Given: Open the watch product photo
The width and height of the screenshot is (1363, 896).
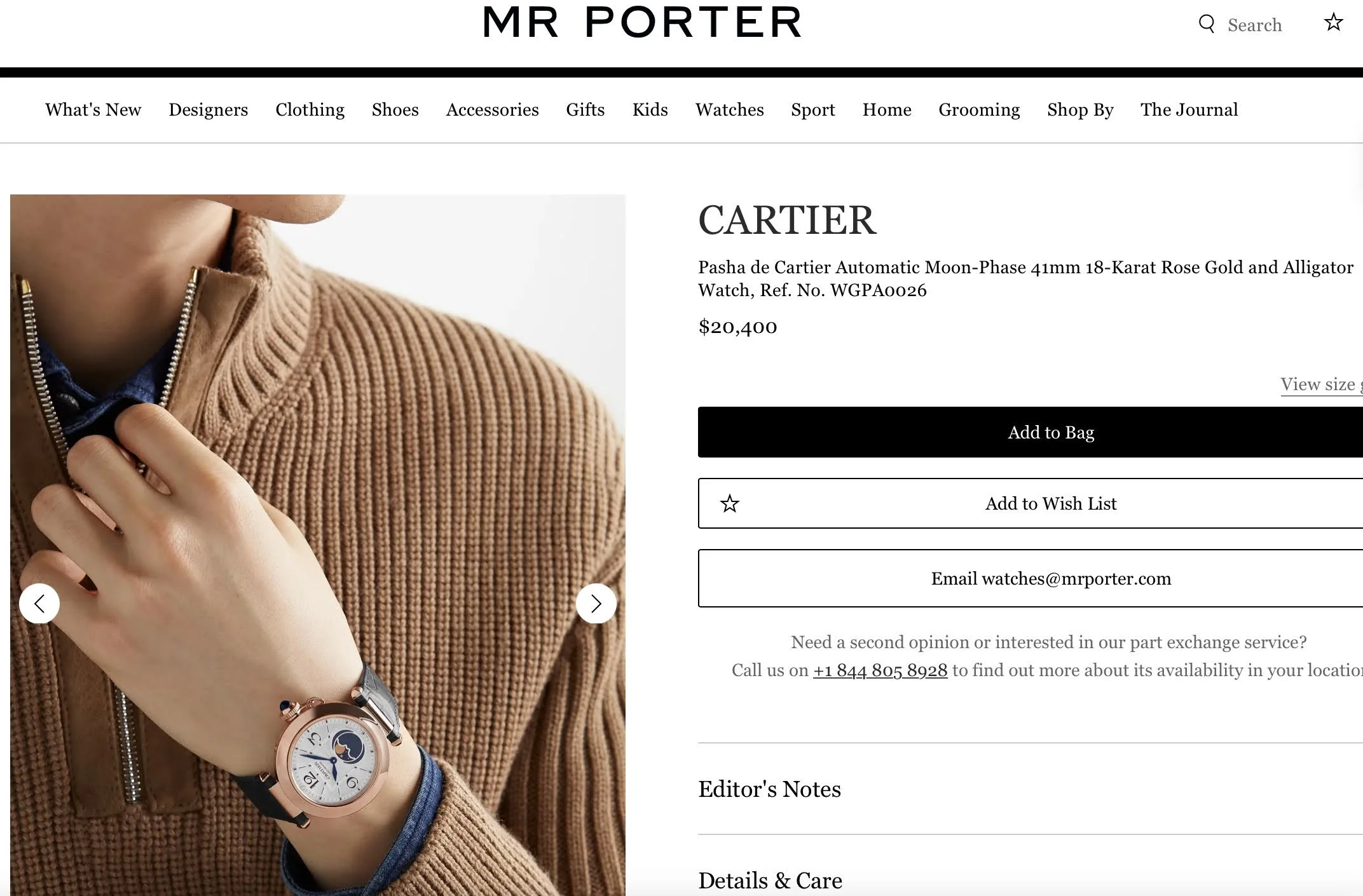Looking at the screenshot, I should coord(318,545).
